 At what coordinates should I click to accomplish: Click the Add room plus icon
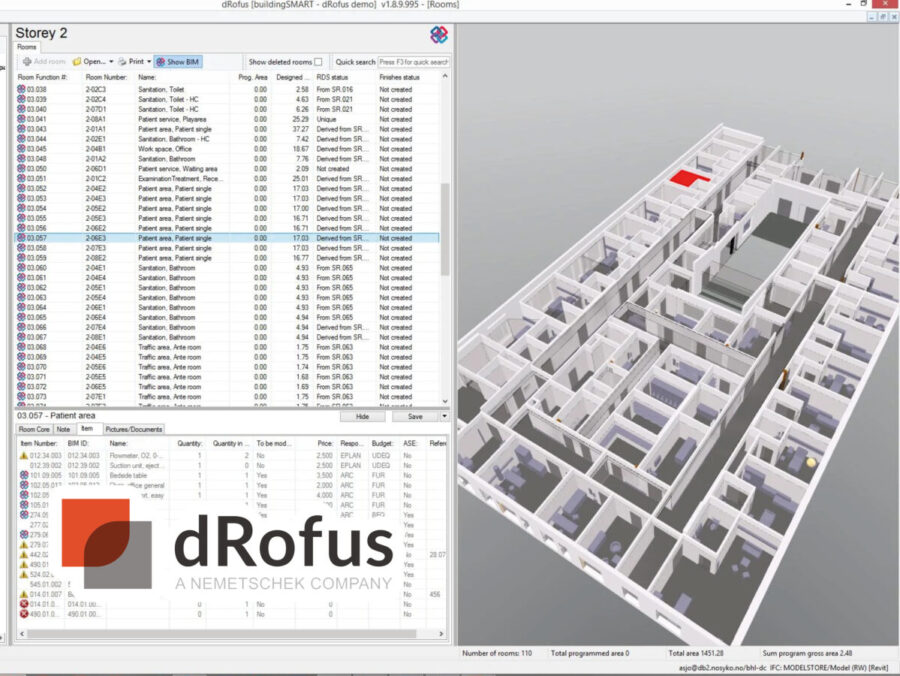click(25, 62)
